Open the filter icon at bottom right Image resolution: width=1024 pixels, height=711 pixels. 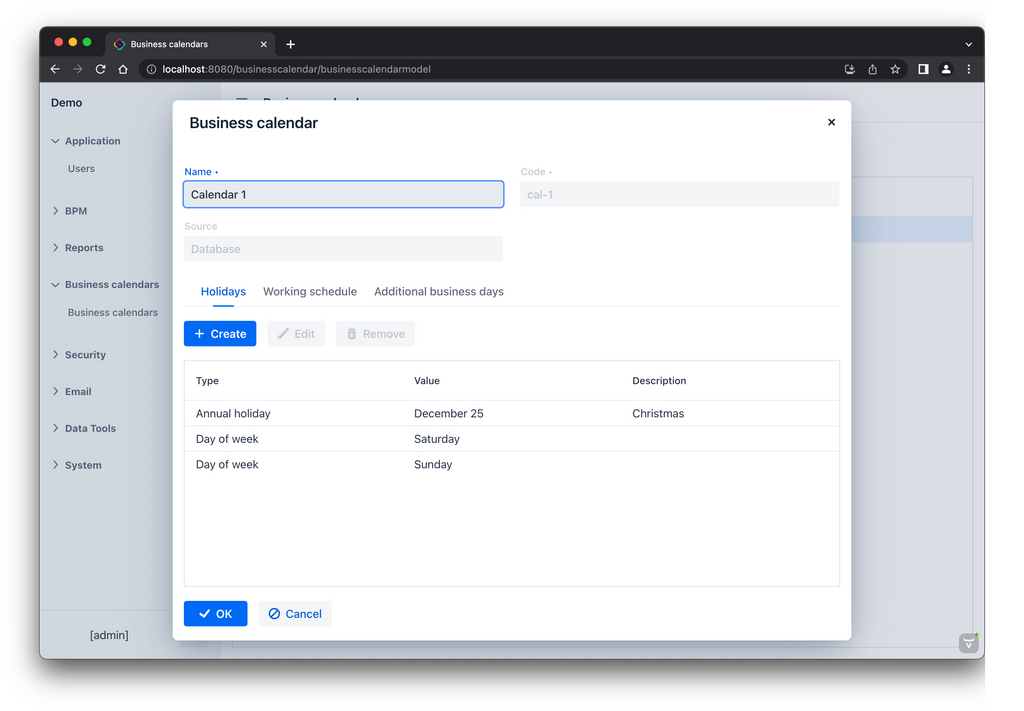tap(968, 643)
